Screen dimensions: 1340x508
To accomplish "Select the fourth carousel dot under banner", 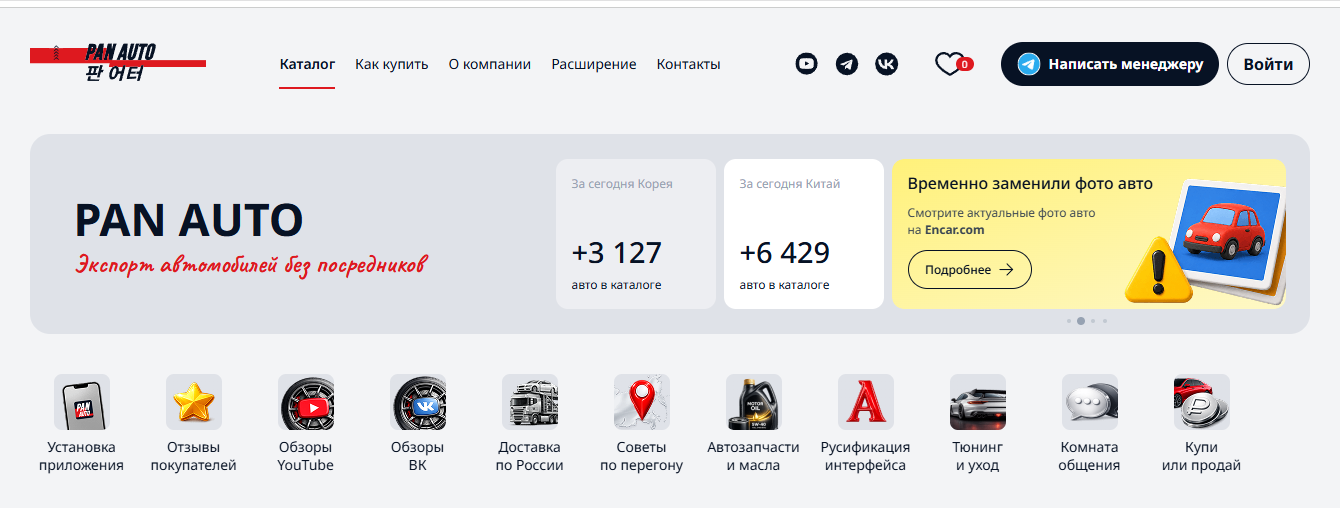I will click(1105, 321).
